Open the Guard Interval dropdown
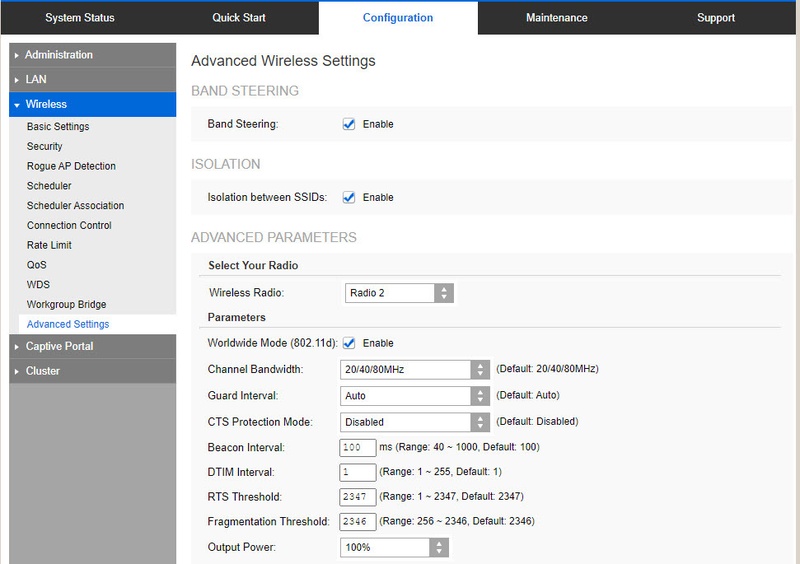800x564 pixels. coord(414,396)
